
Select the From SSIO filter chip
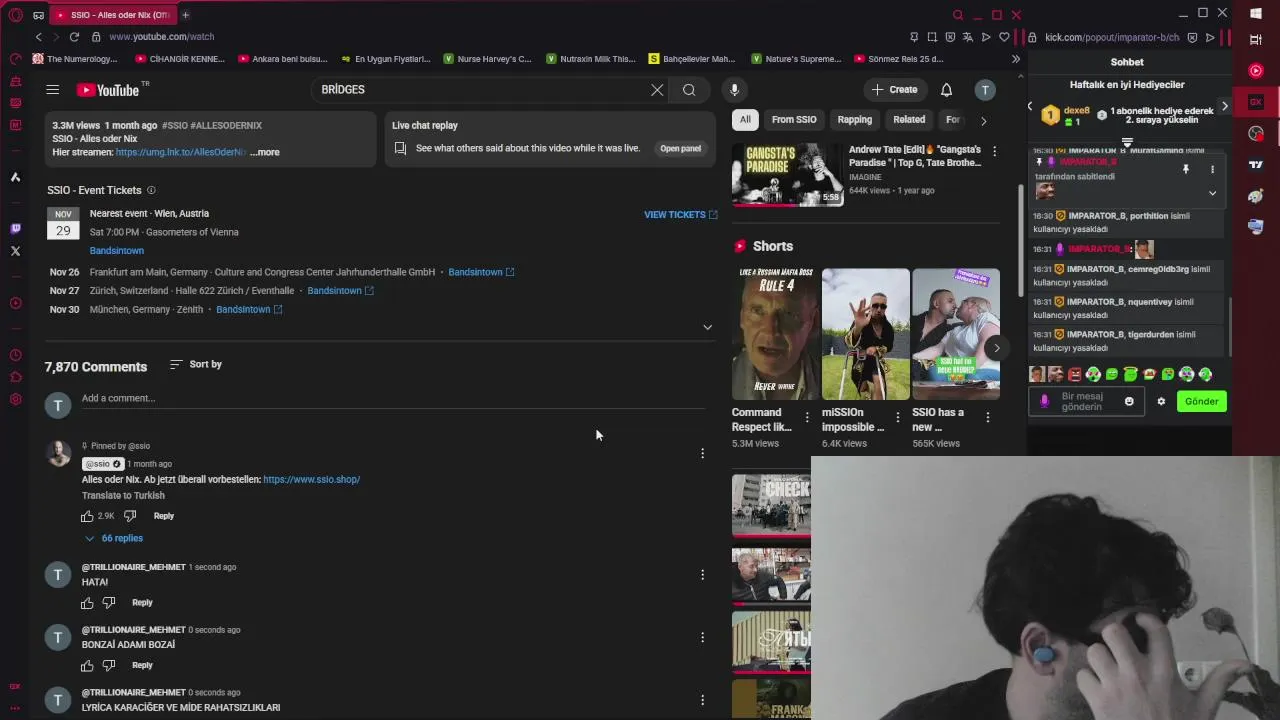point(794,120)
